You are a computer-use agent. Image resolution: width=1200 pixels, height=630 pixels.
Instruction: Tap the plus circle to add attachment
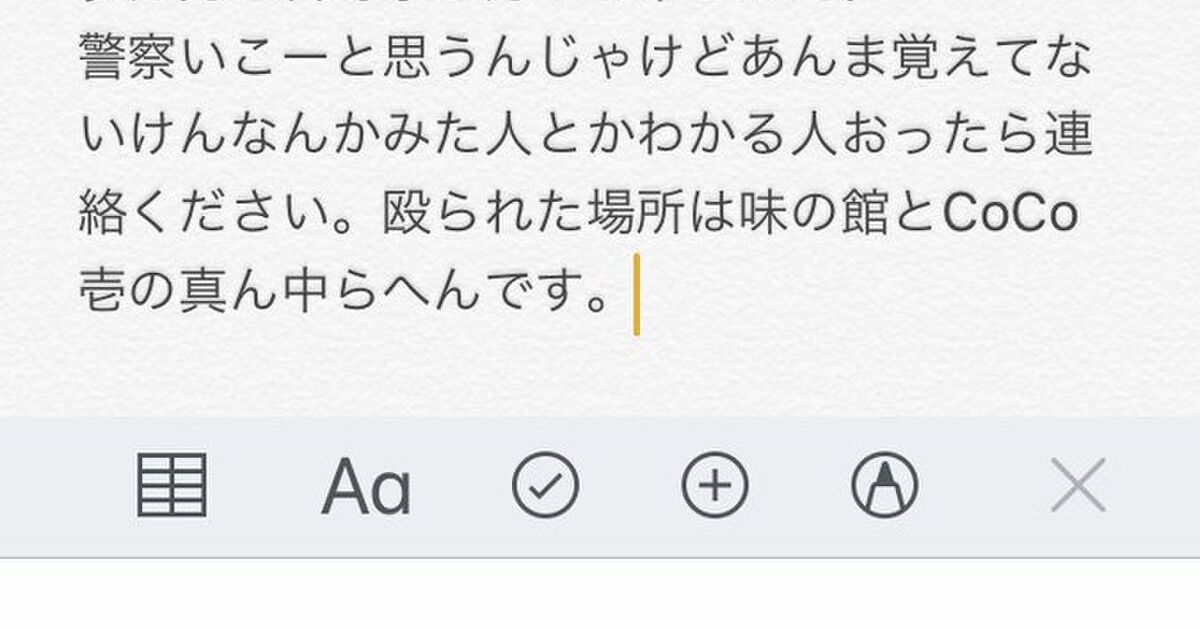pyautogui.click(x=715, y=485)
